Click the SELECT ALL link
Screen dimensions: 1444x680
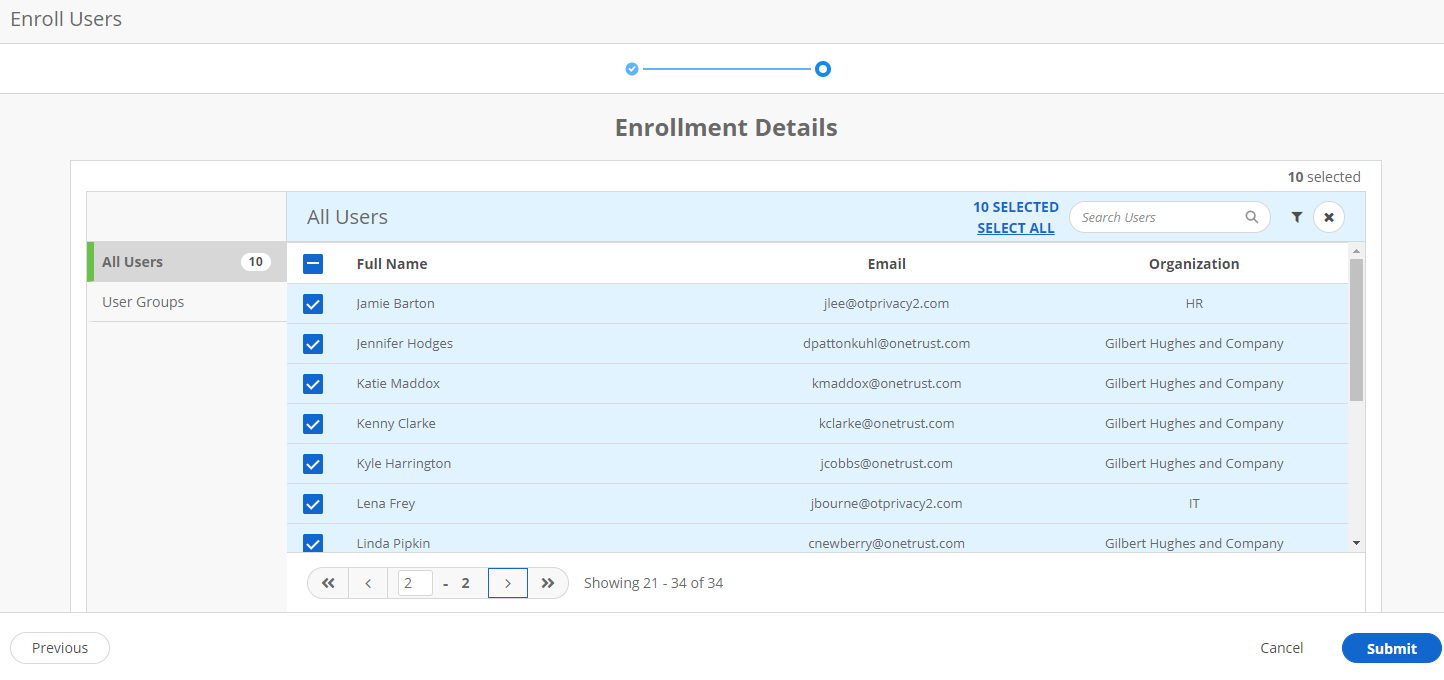[1015, 228]
